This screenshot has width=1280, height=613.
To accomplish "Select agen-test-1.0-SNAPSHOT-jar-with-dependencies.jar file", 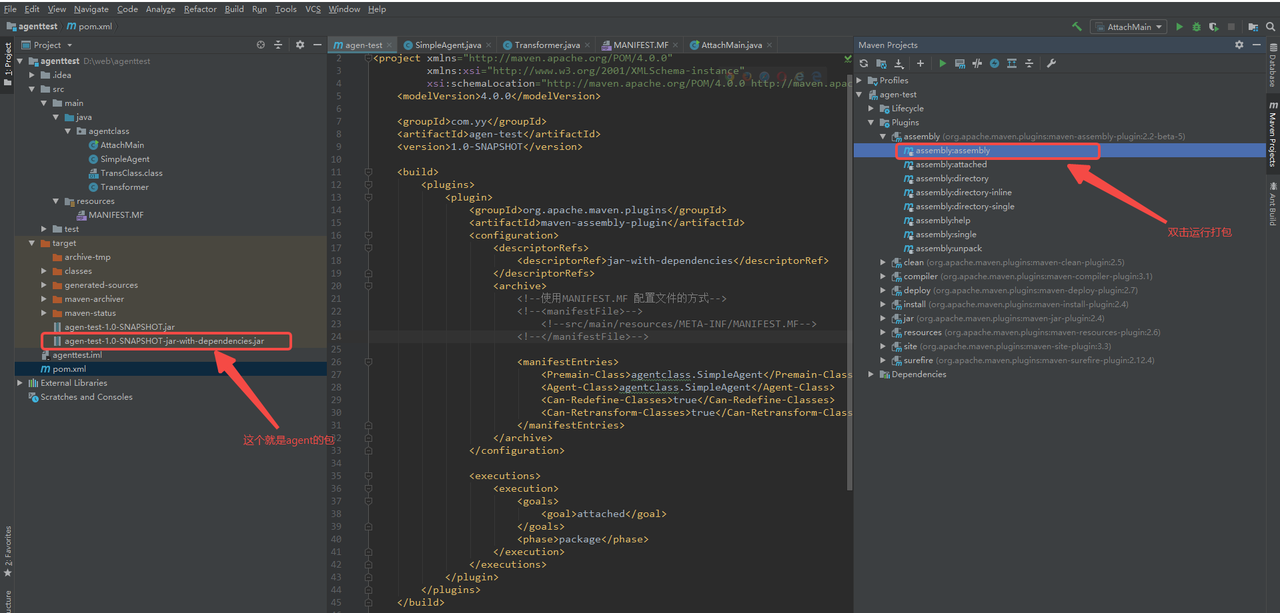I will click(164, 341).
